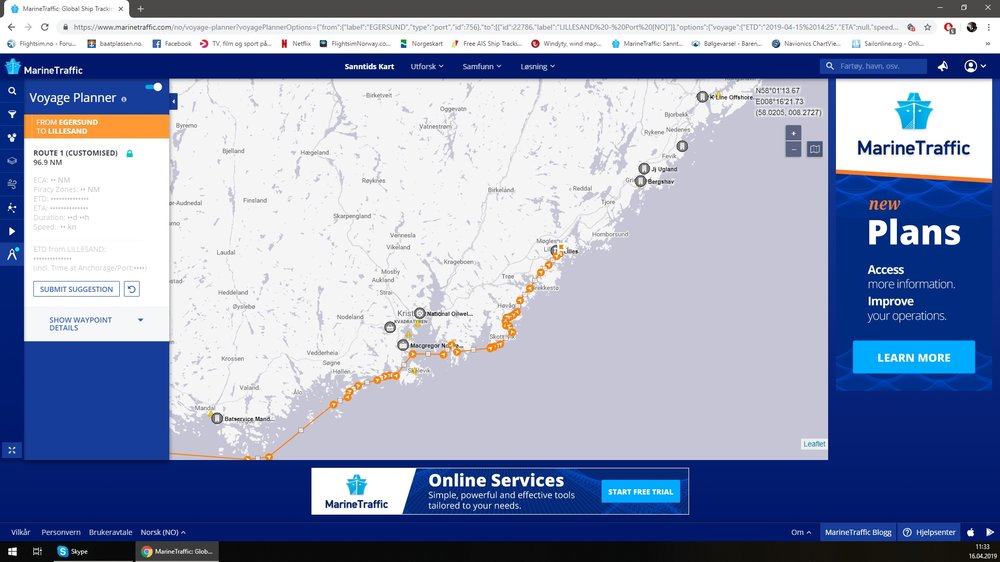Open the Norsk (NO) language dropdown
The image size is (1000, 562).
coord(163,532)
